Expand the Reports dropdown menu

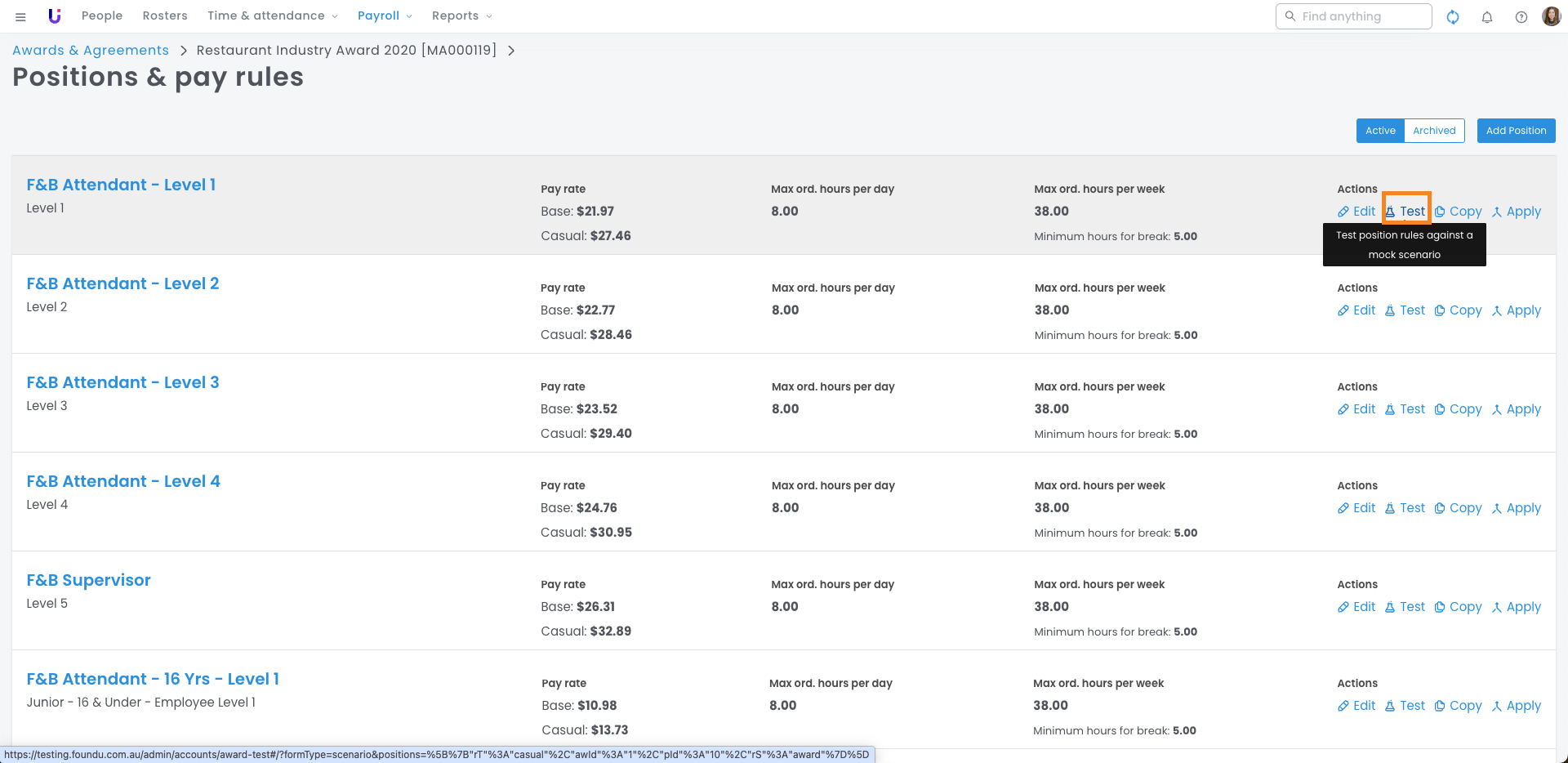461,16
